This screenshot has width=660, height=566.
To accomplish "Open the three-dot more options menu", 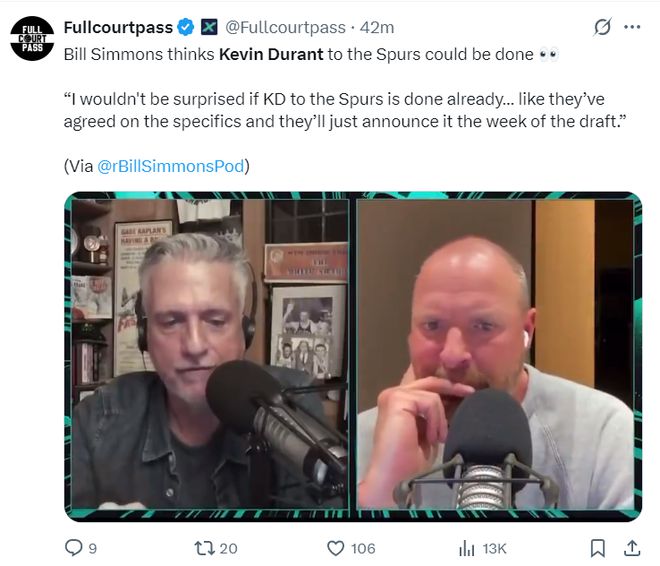I will pos(632,27).
